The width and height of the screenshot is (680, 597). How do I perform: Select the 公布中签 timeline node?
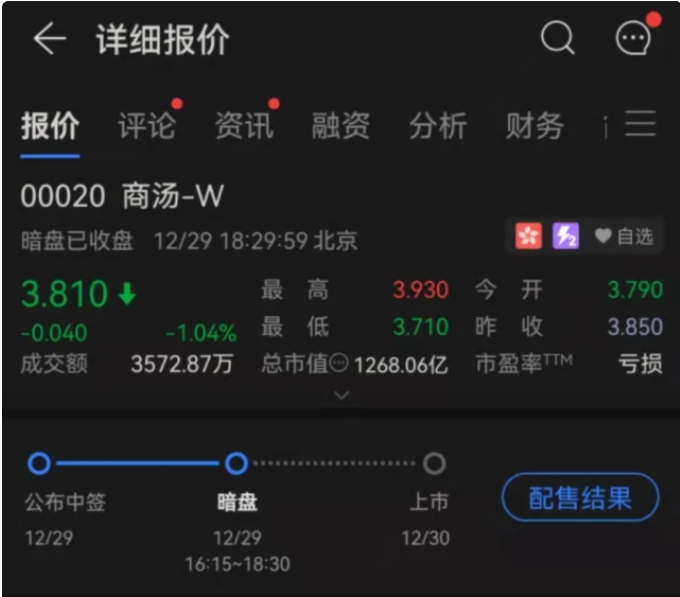click(39, 463)
